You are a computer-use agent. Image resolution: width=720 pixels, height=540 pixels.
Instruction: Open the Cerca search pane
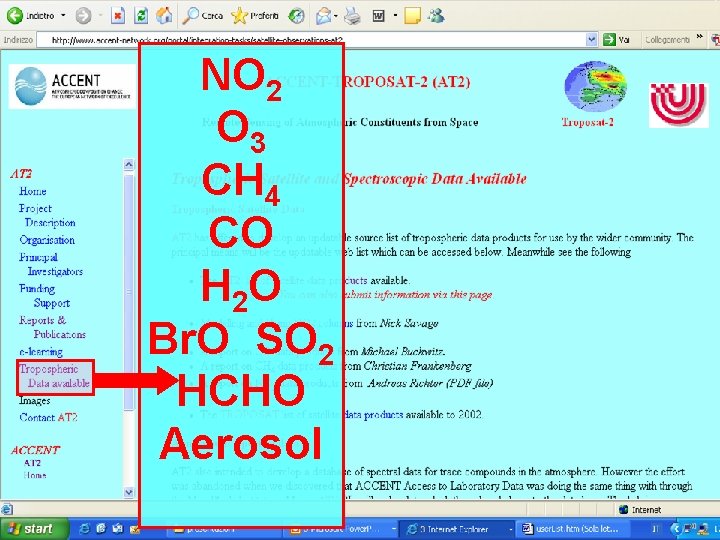pyautogui.click(x=202, y=16)
